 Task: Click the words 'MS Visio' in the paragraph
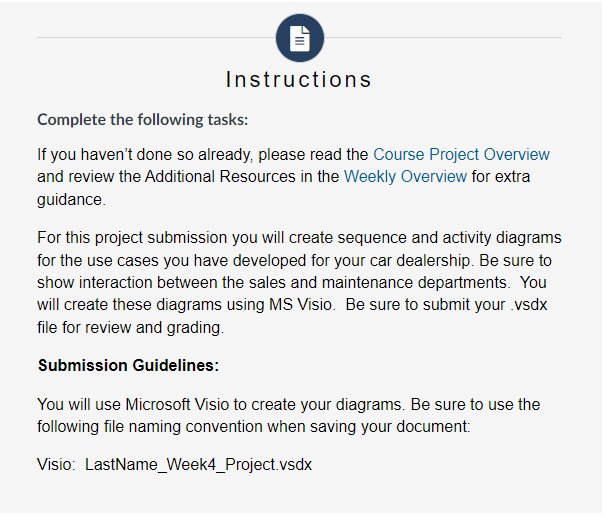click(300, 305)
